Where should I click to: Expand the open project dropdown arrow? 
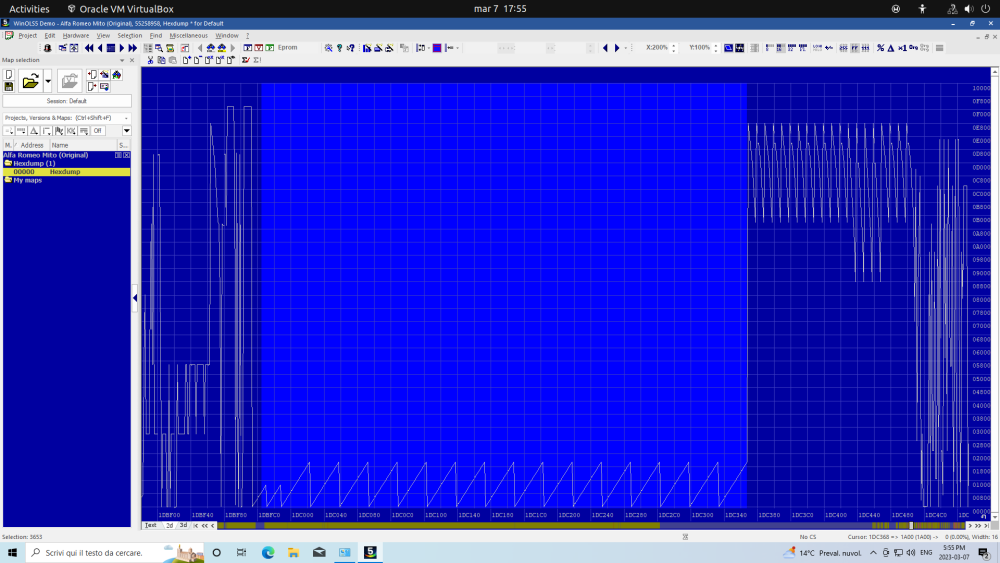(x=48, y=81)
